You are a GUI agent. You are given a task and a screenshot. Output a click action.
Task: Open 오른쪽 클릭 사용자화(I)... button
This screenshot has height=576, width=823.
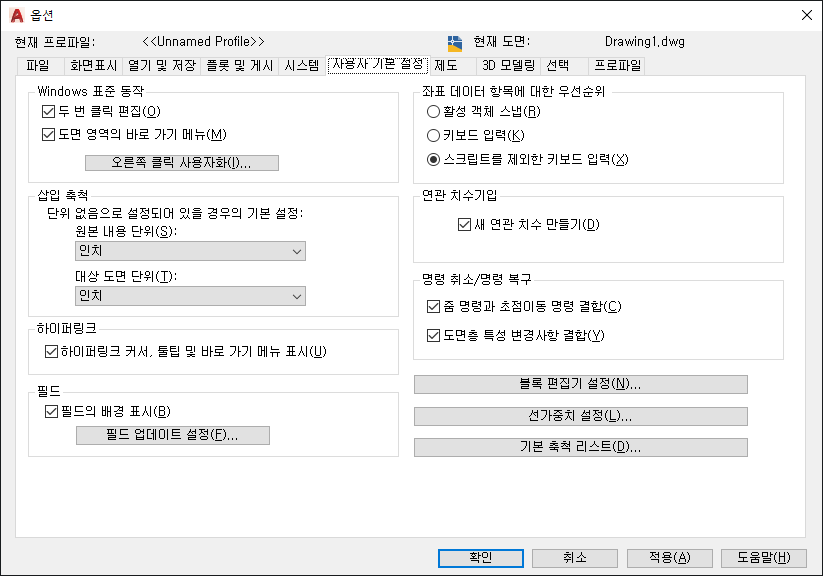tap(182, 163)
